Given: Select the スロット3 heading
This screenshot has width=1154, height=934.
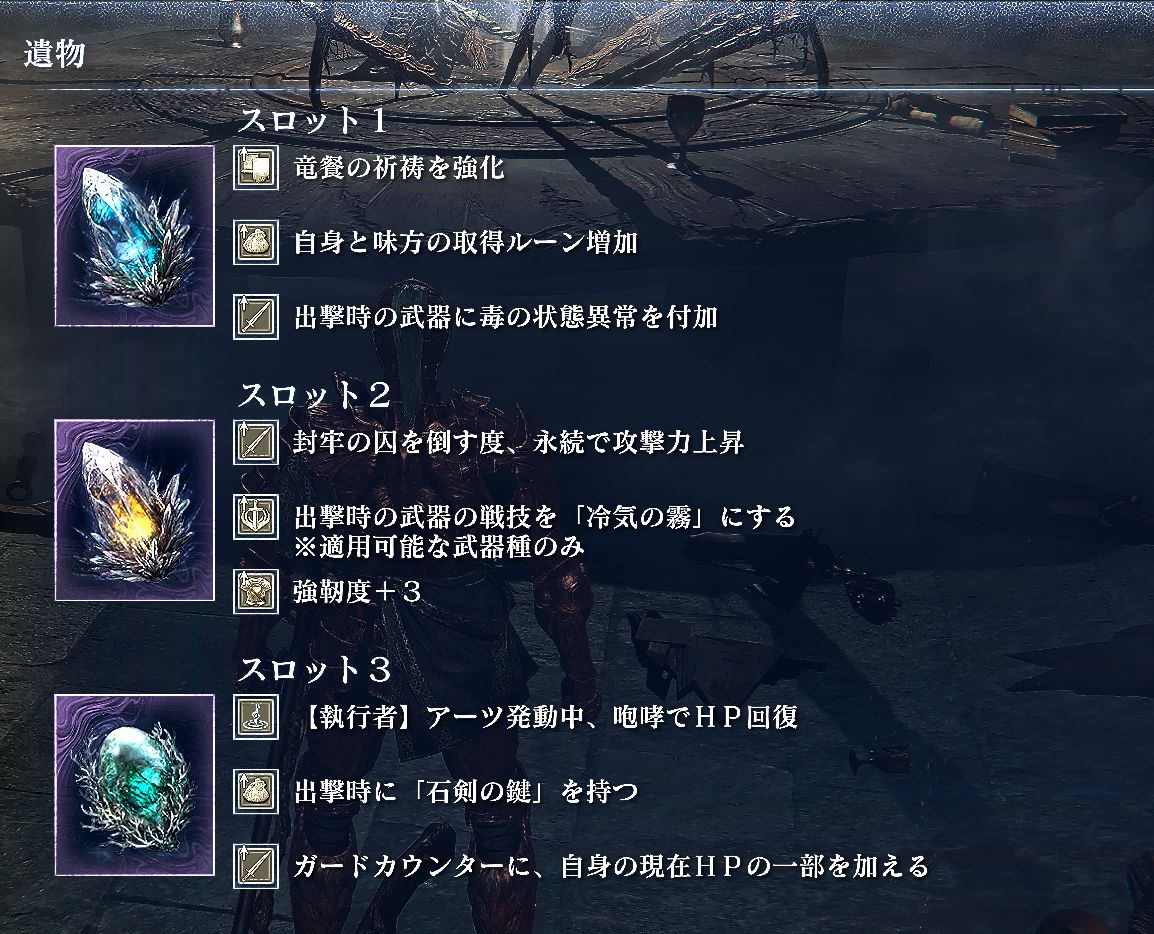Looking at the screenshot, I should point(314,670).
